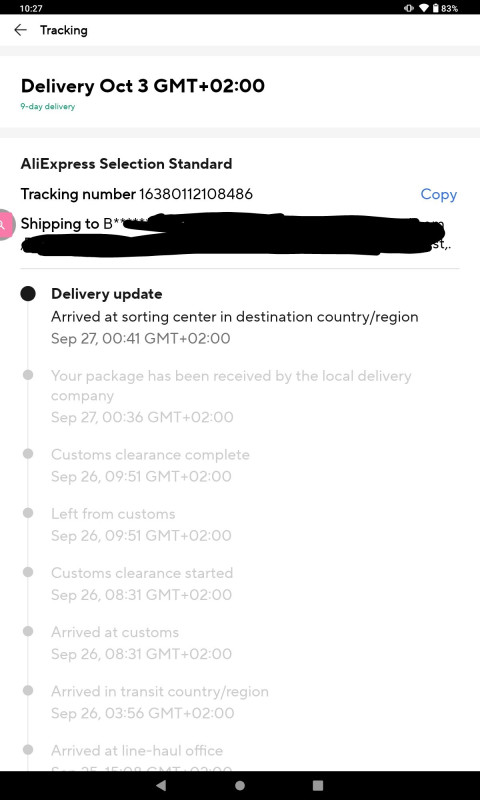Screen dimensions: 480x800
Task: Select the Customs clearance complete timeline dot
Action: [28, 454]
